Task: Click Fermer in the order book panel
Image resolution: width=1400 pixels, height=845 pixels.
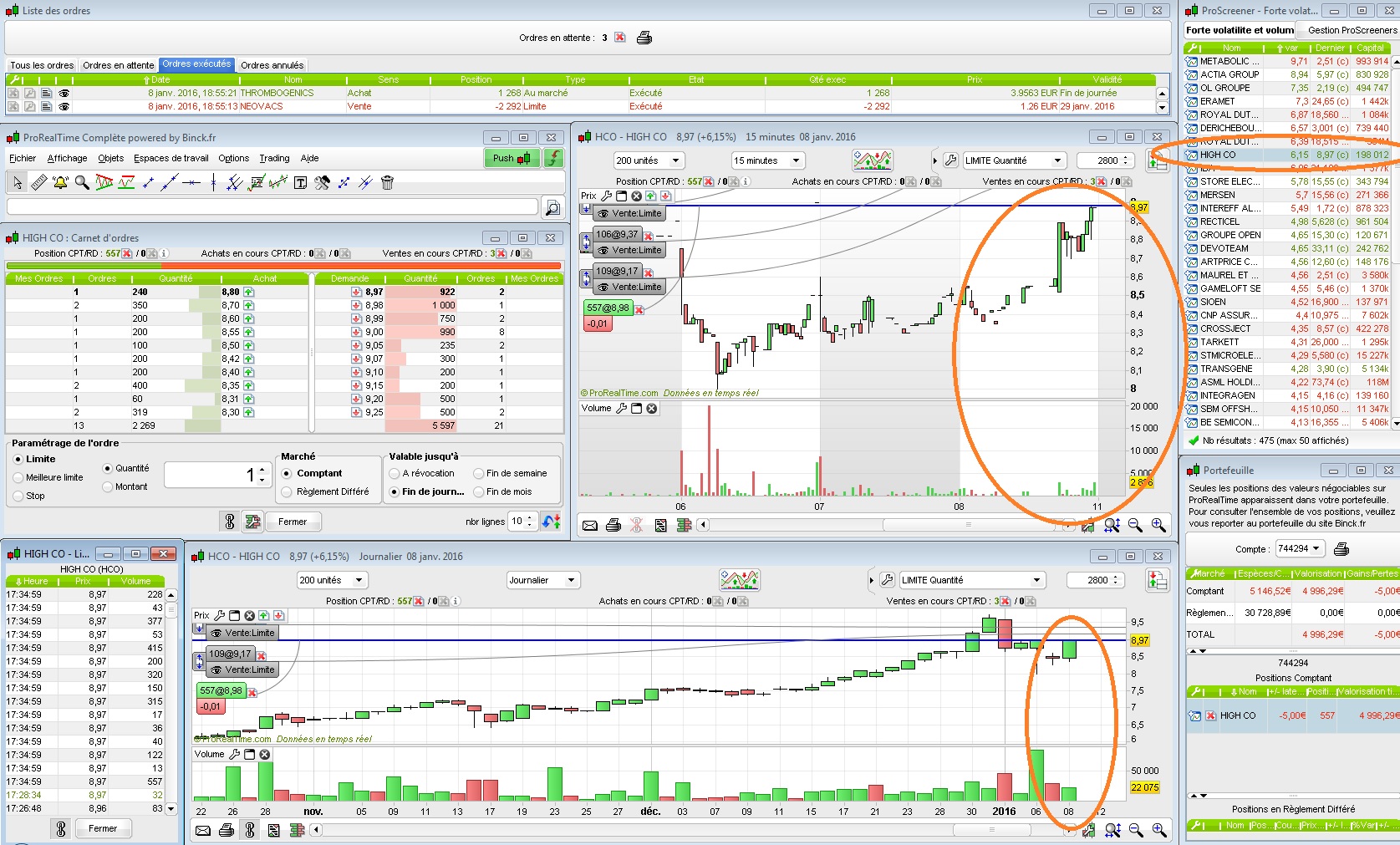Action: (293, 522)
